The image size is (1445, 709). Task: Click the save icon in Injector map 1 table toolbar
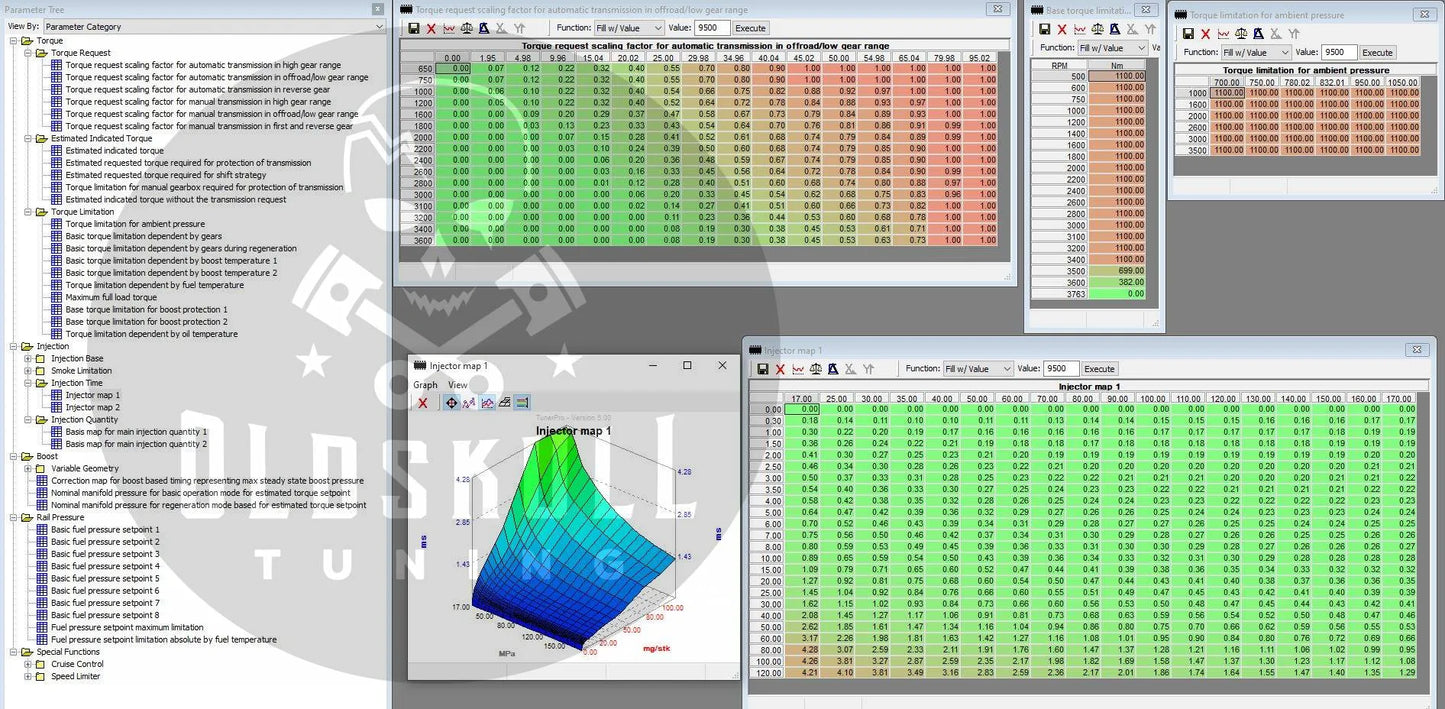click(762, 369)
